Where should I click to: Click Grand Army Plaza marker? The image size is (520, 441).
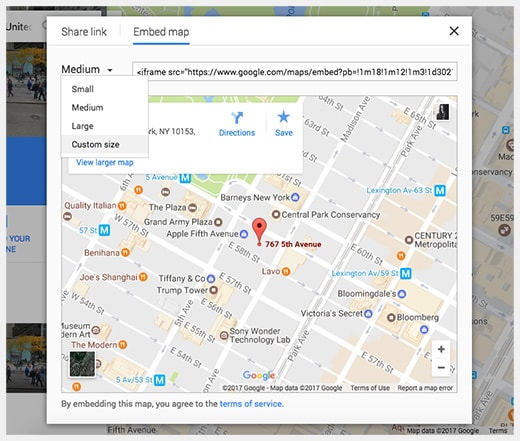[x=218, y=222]
